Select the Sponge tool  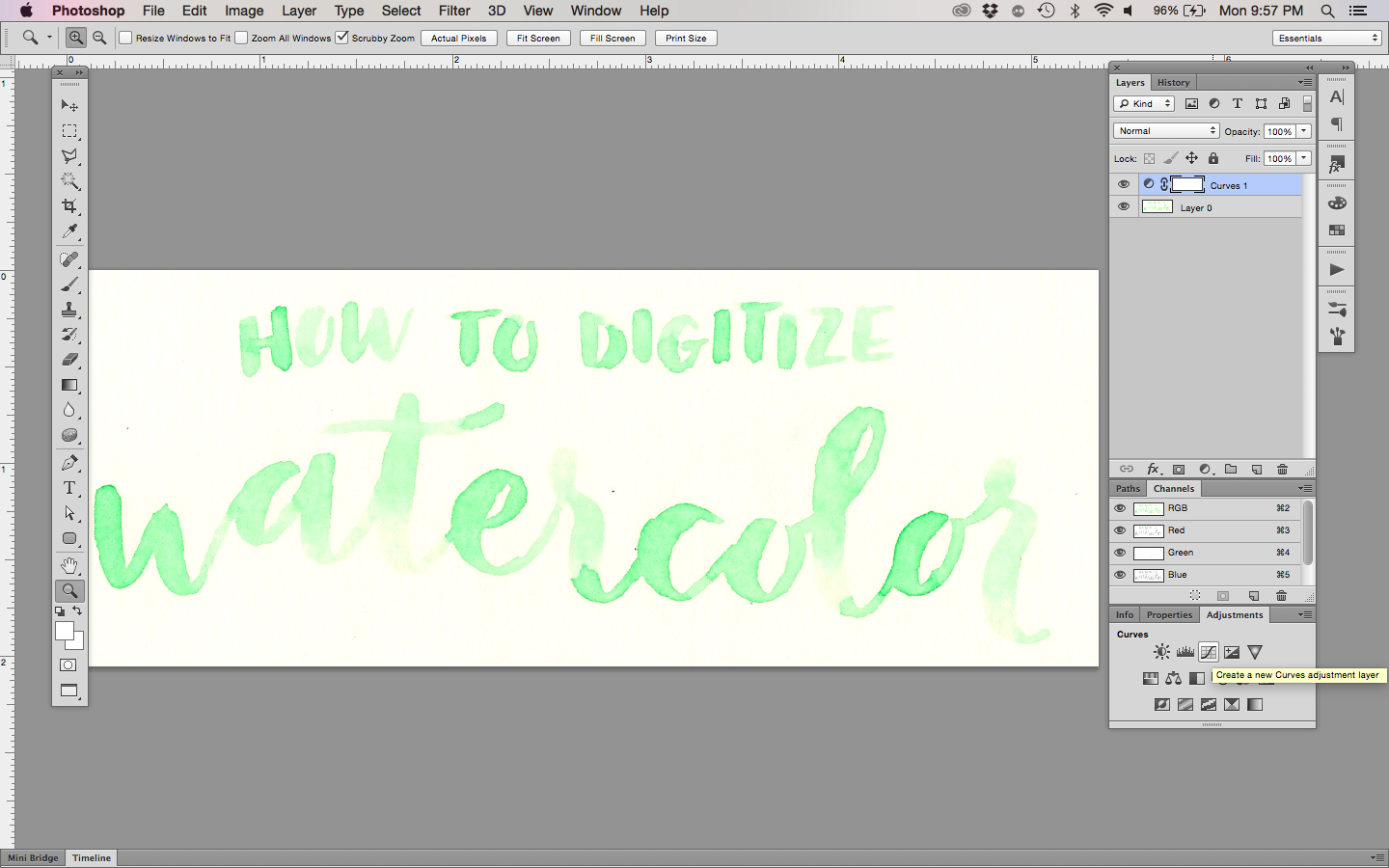(x=69, y=435)
